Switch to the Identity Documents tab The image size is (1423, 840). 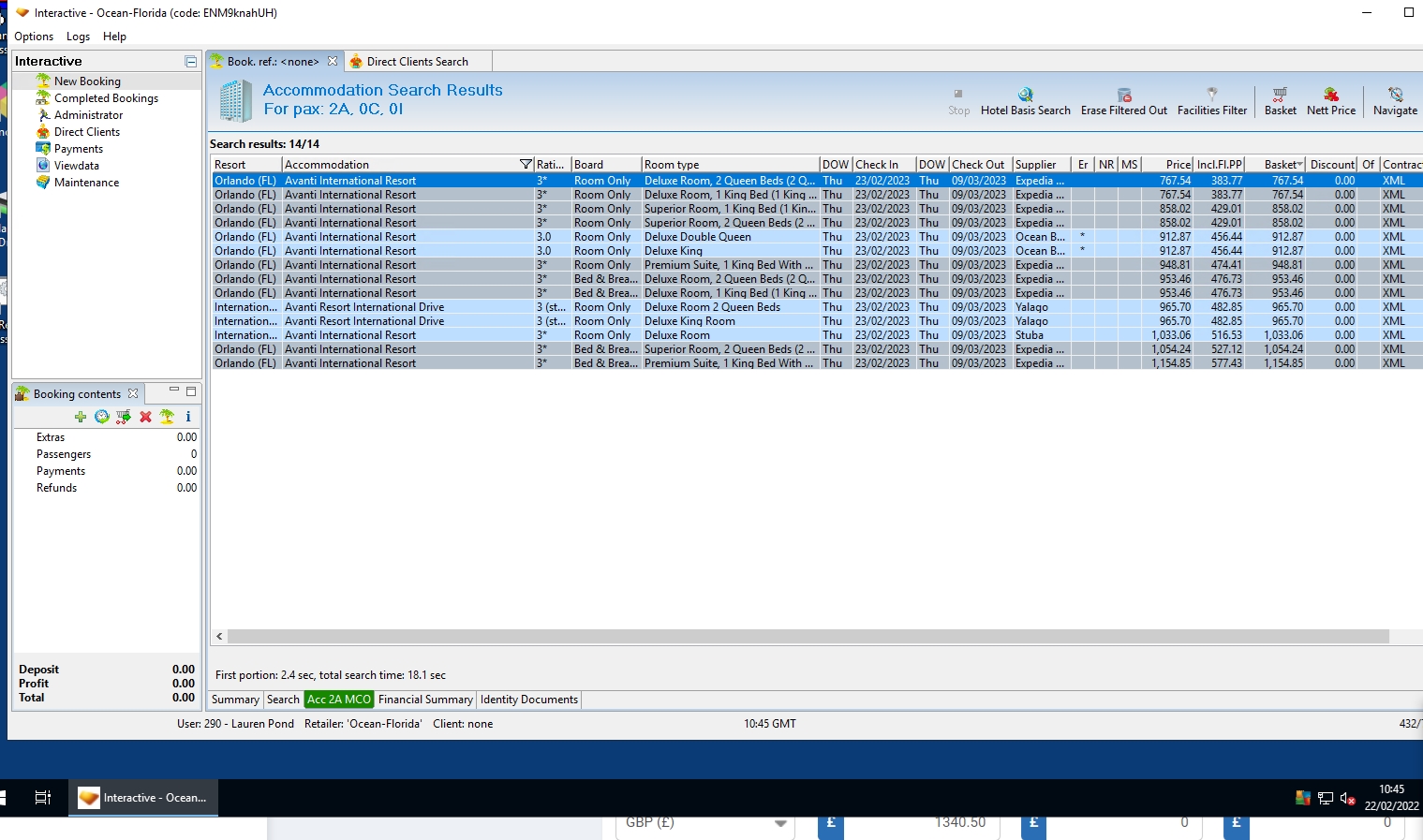(529, 700)
